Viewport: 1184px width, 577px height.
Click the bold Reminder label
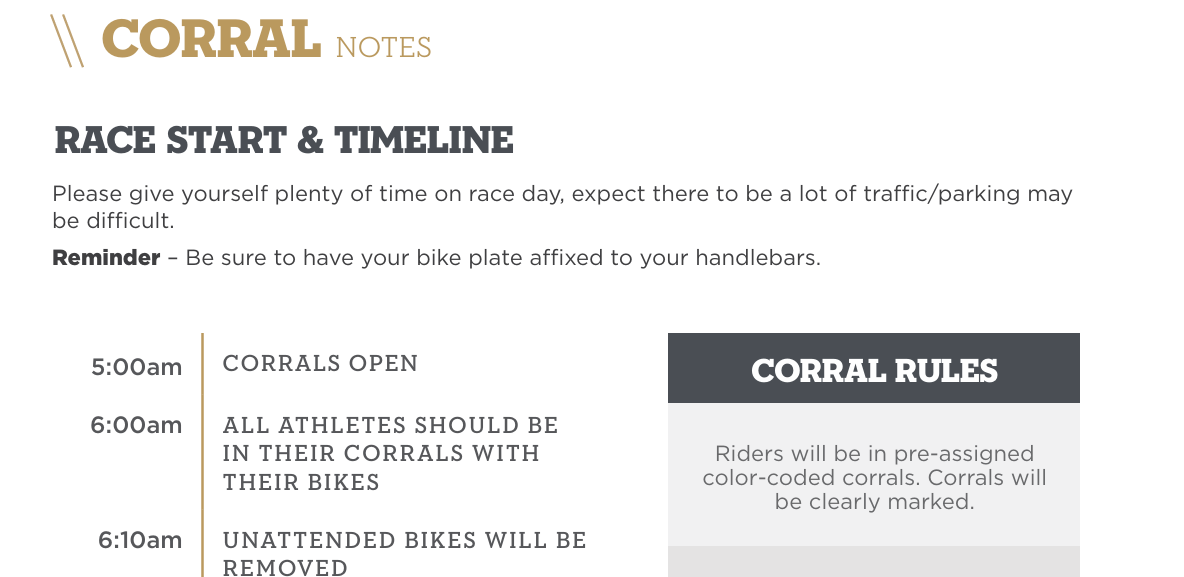pyautogui.click(x=106, y=258)
